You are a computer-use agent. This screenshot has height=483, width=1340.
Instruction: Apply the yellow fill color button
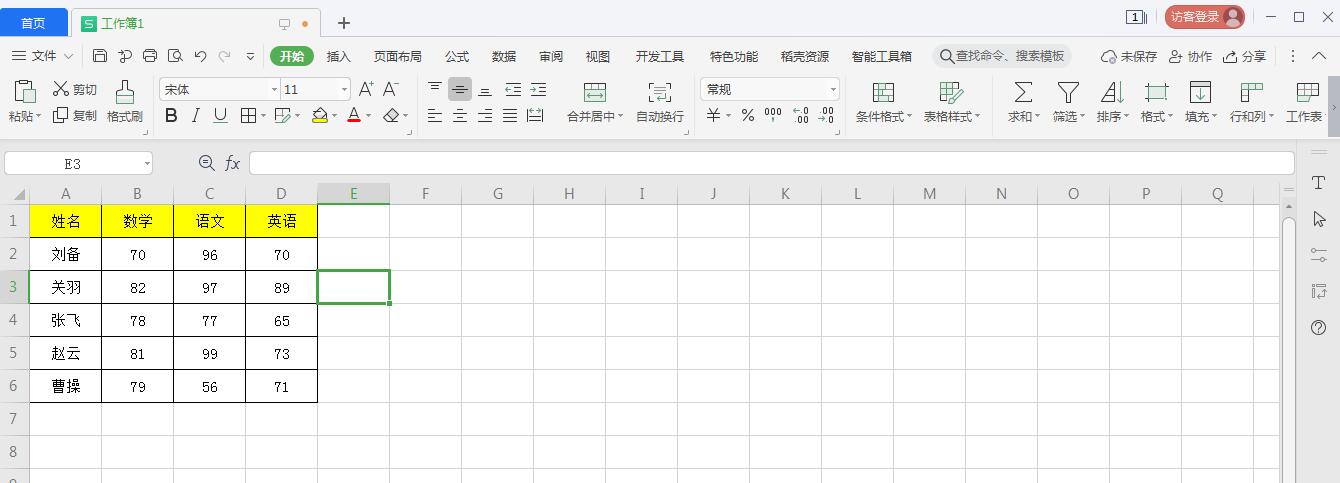(319, 116)
